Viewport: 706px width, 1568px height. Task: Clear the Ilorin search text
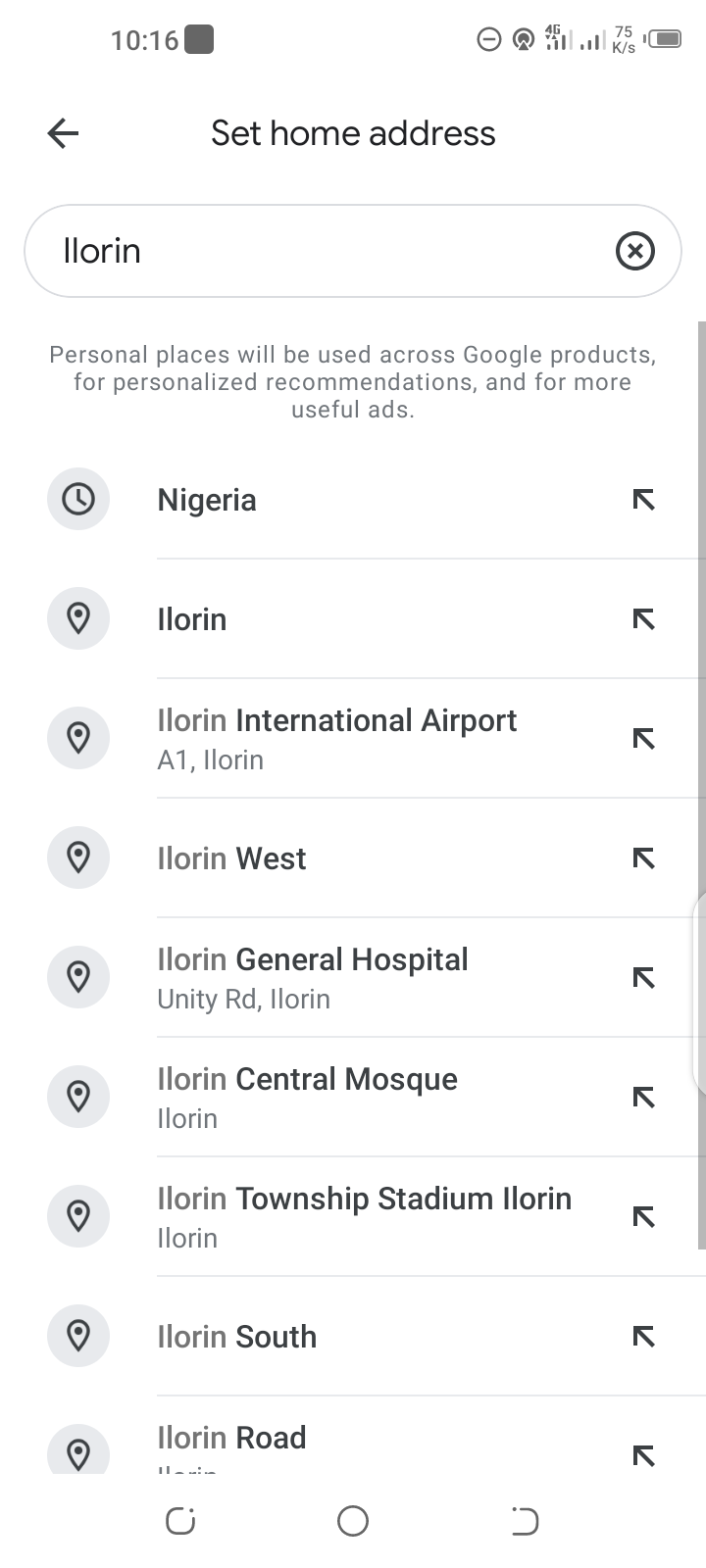(x=634, y=251)
